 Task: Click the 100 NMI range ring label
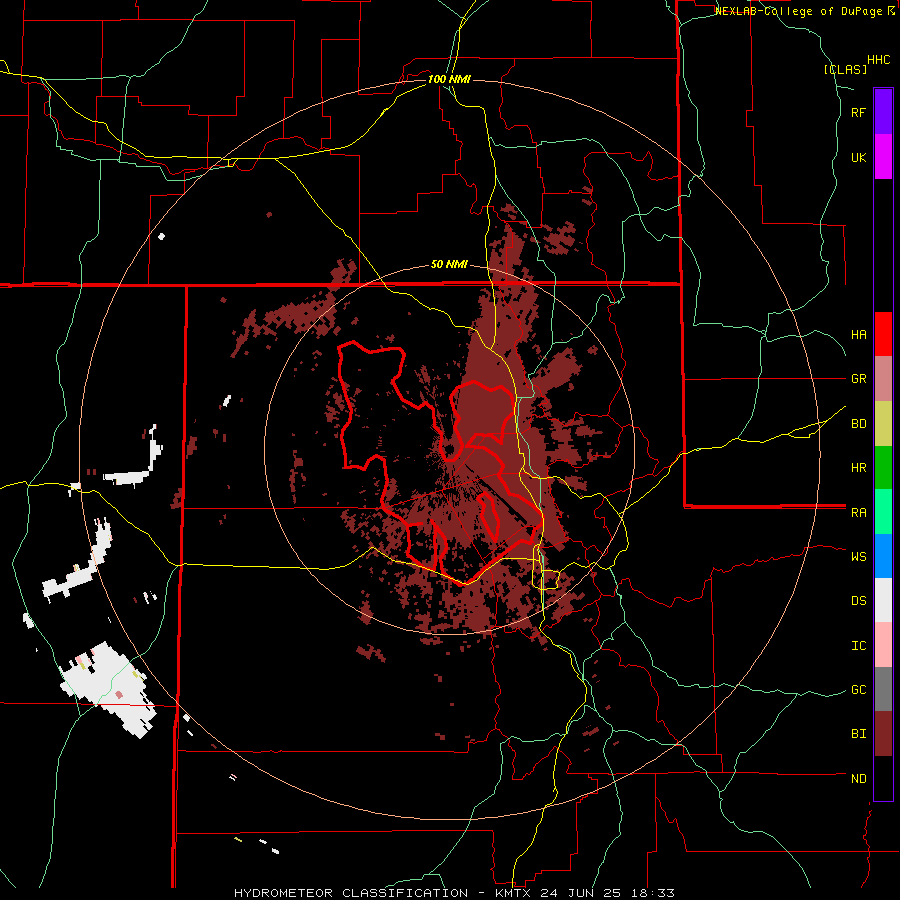449,79
